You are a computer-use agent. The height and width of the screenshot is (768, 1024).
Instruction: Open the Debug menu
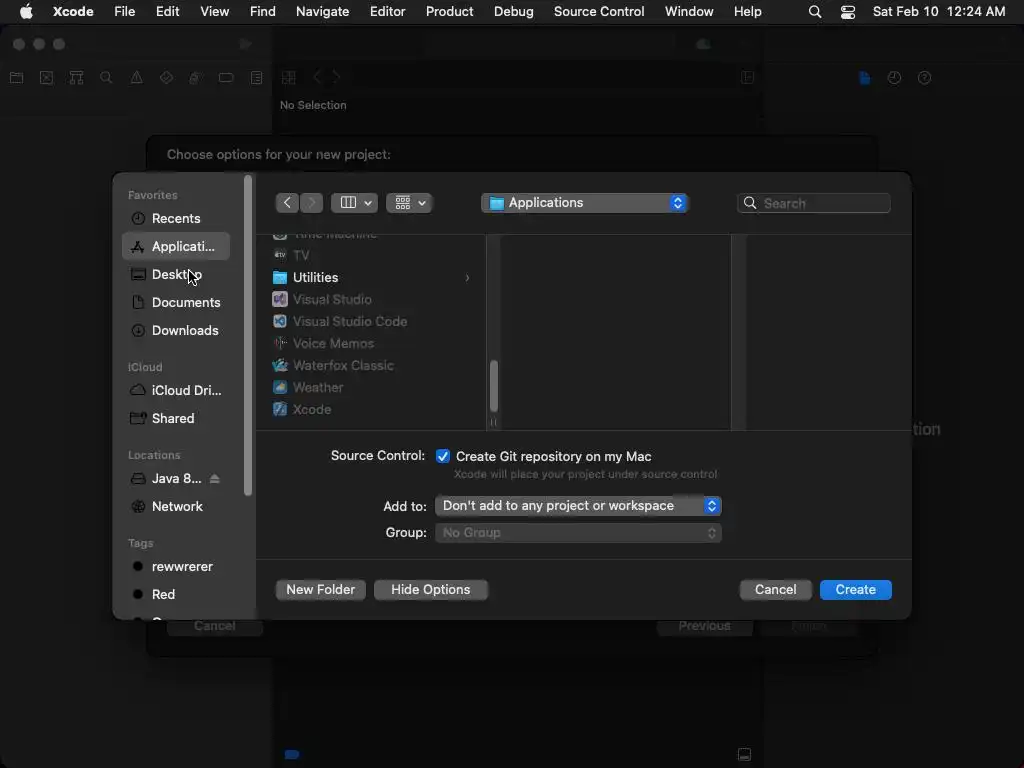[513, 12]
